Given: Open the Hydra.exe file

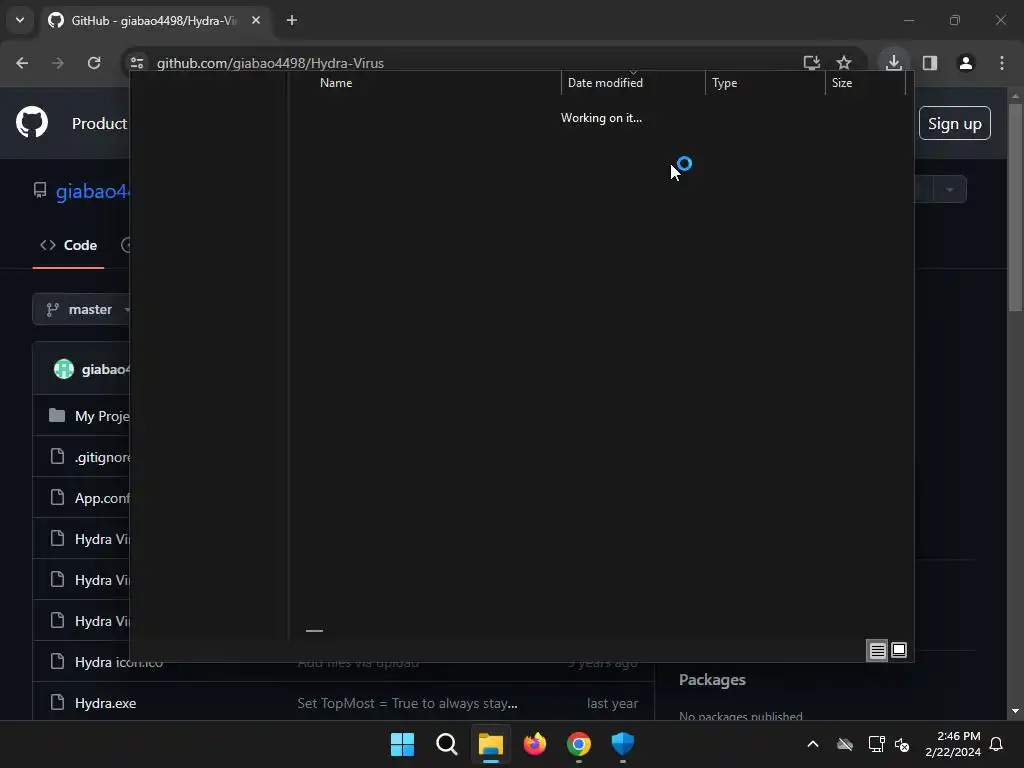Looking at the screenshot, I should click(105, 703).
